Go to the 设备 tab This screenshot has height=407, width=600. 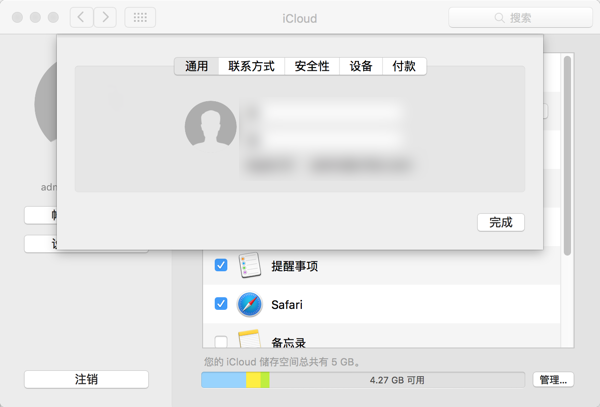pos(361,66)
